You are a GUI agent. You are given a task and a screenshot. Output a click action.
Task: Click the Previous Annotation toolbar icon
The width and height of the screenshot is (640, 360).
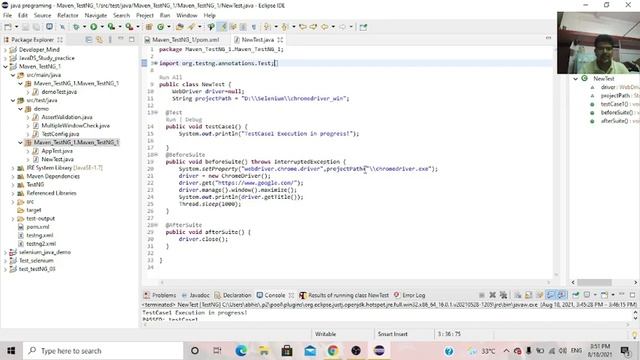coord(285,27)
